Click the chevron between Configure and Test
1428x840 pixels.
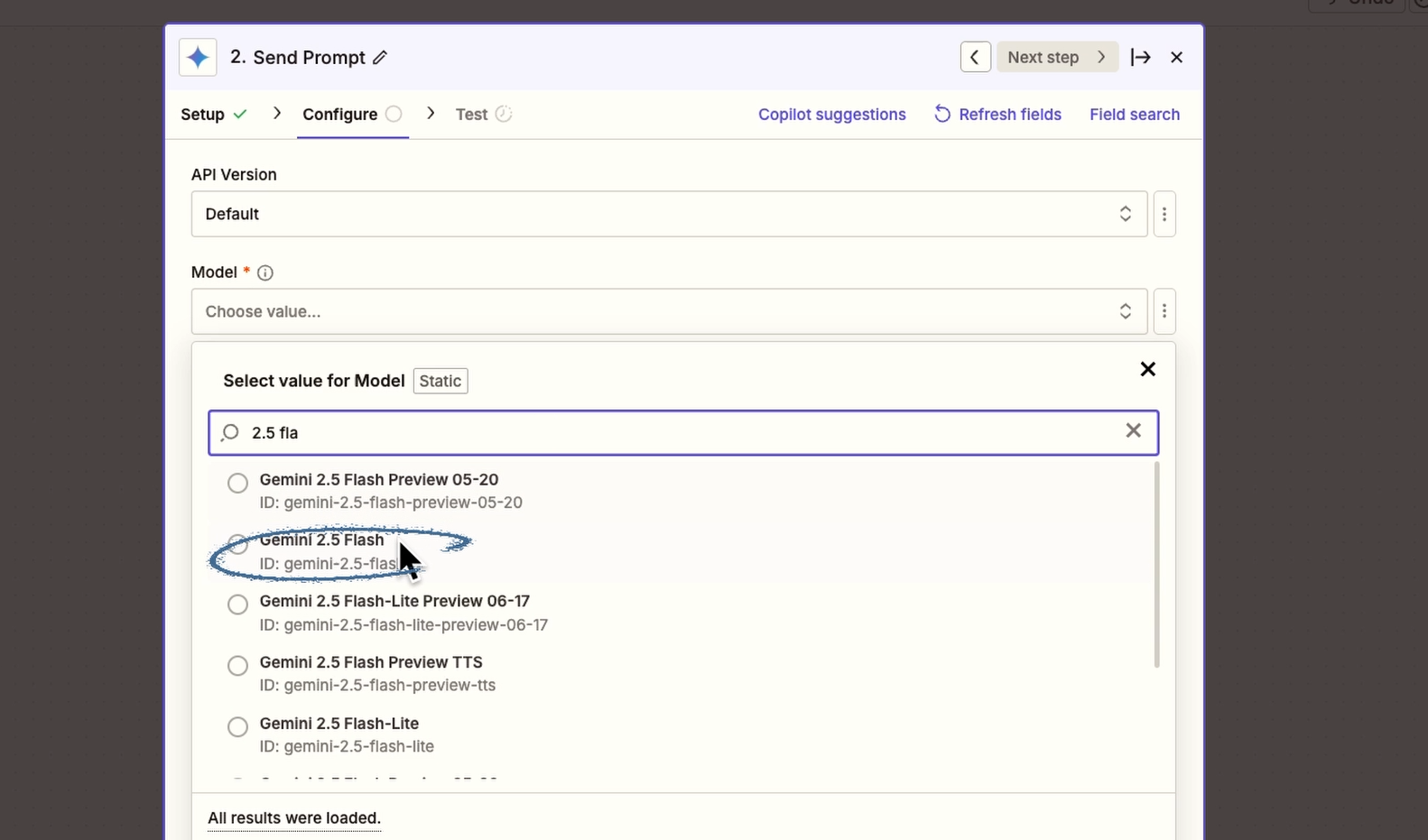coord(431,114)
